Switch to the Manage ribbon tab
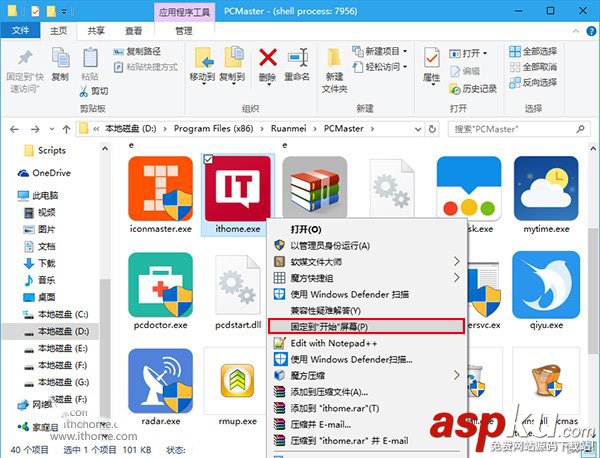Screen dimensions: 600x458 point(184,31)
